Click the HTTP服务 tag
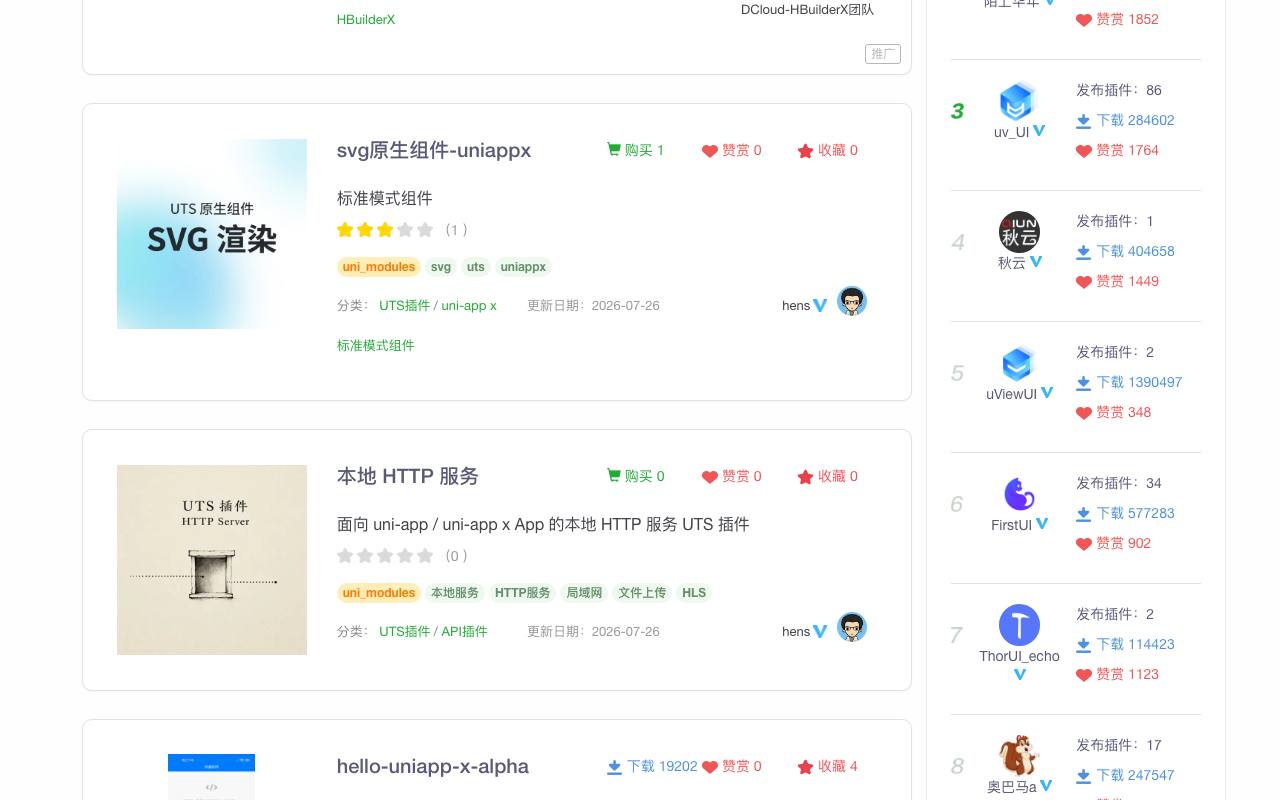The height and width of the screenshot is (800, 1280). 523,593
